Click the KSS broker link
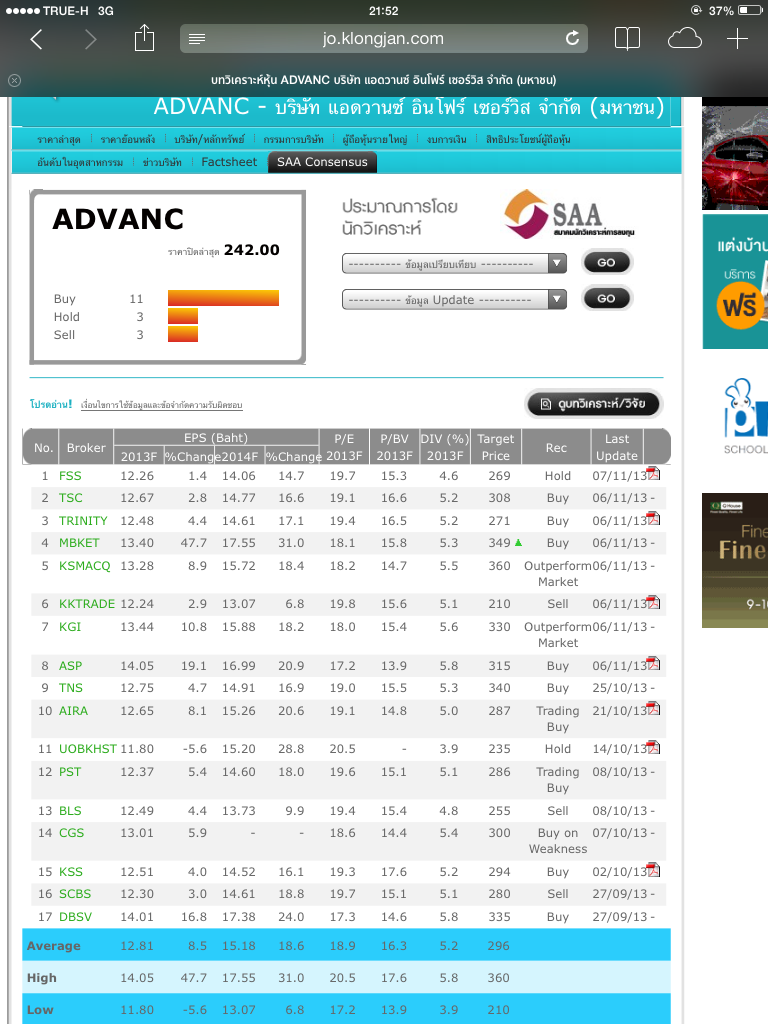Screen dimensions: 768x1024 [x=71, y=872]
